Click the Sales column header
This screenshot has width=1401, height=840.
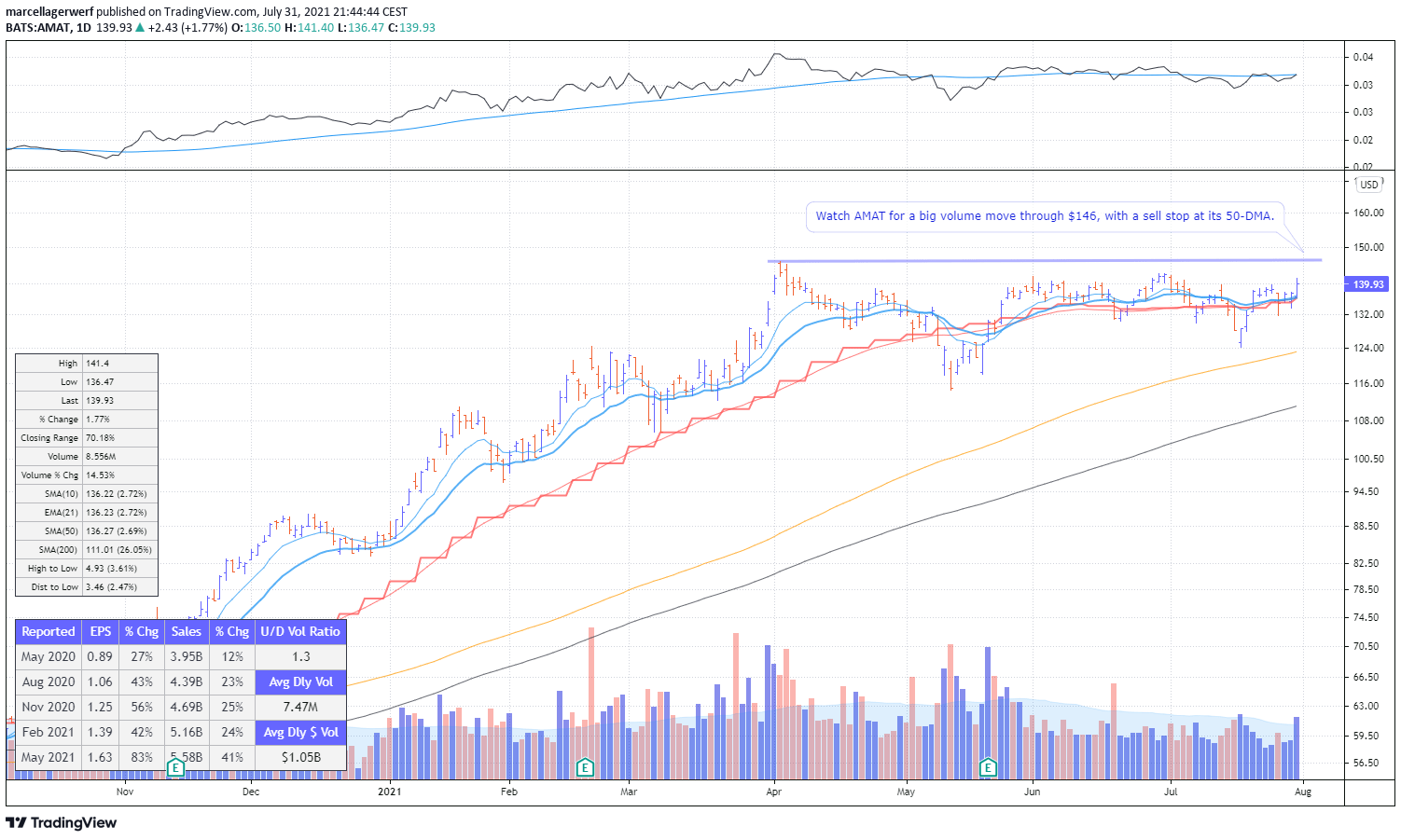(187, 631)
